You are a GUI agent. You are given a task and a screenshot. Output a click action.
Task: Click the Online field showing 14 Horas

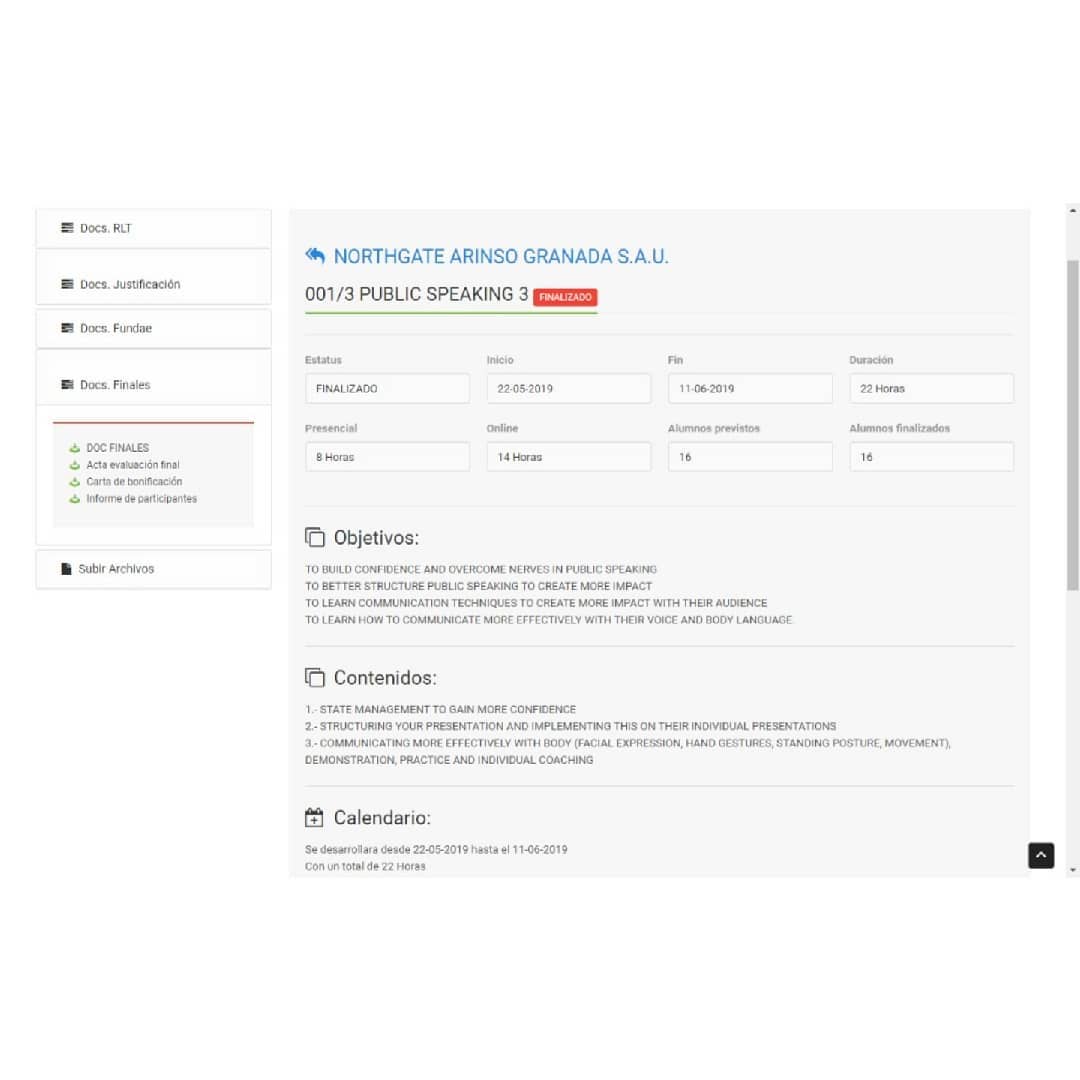coord(569,457)
